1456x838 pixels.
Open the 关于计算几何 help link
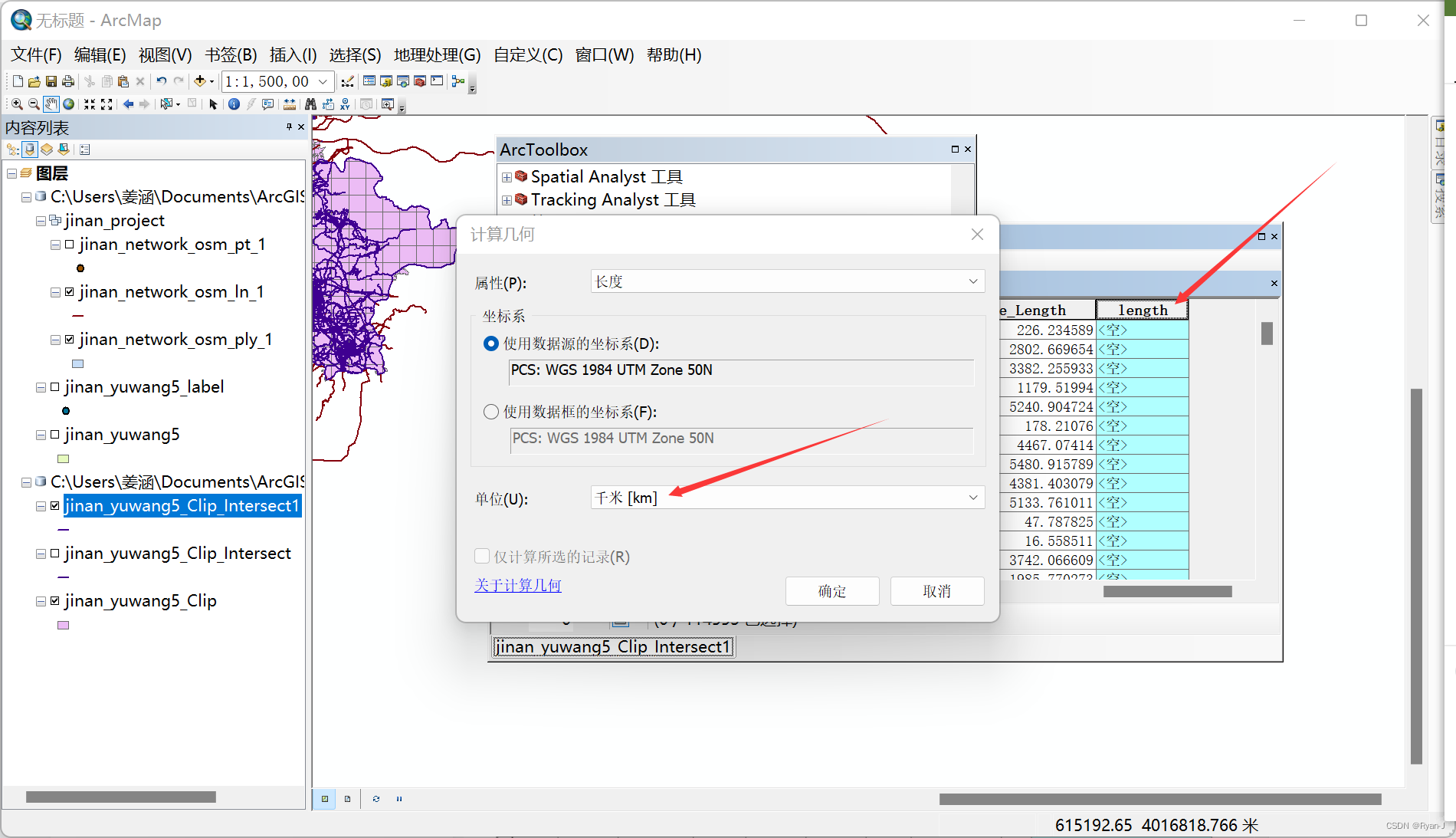(x=518, y=585)
